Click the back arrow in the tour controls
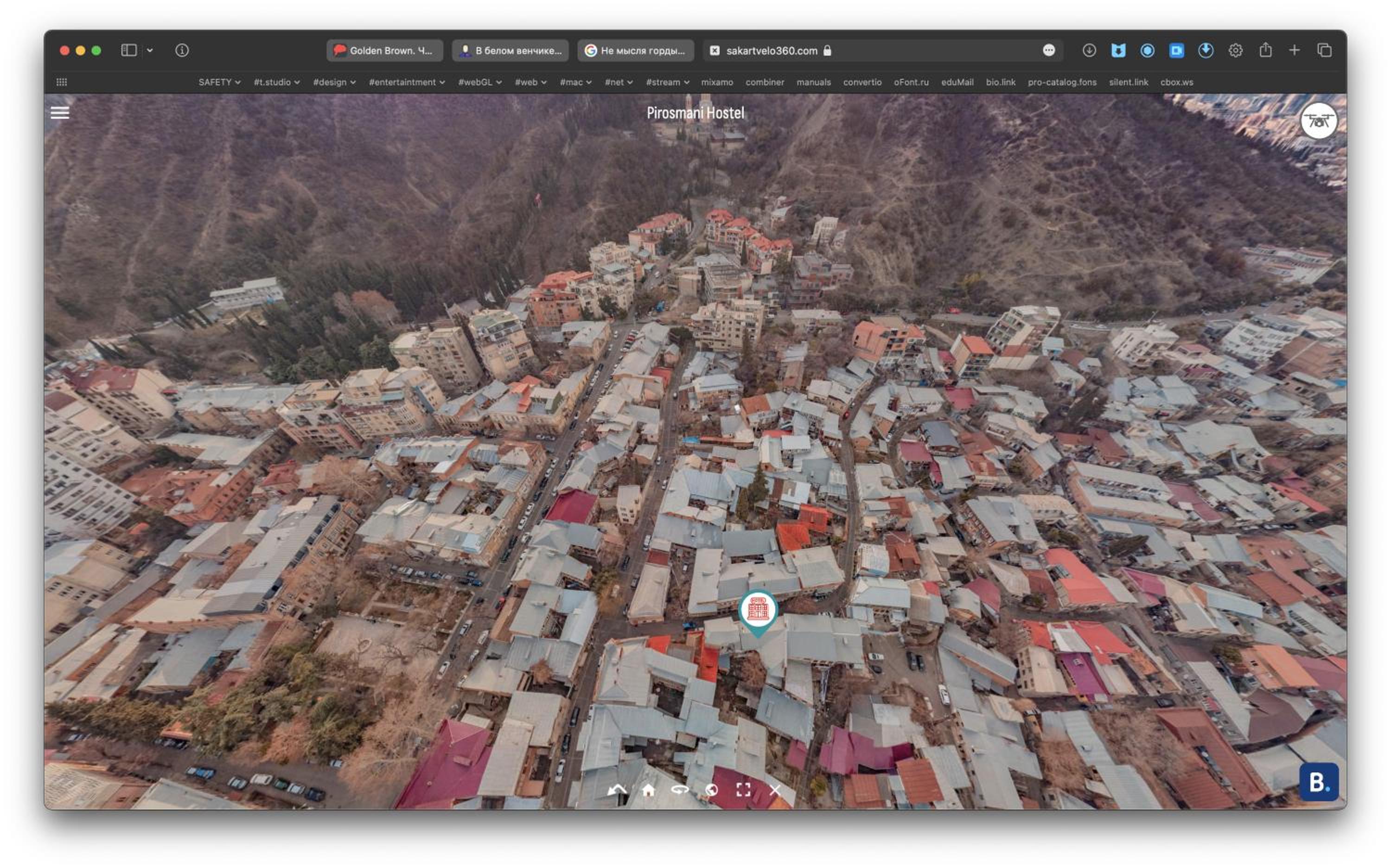Image resolution: width=1391 pixels, height=868 pixels. 617,790
